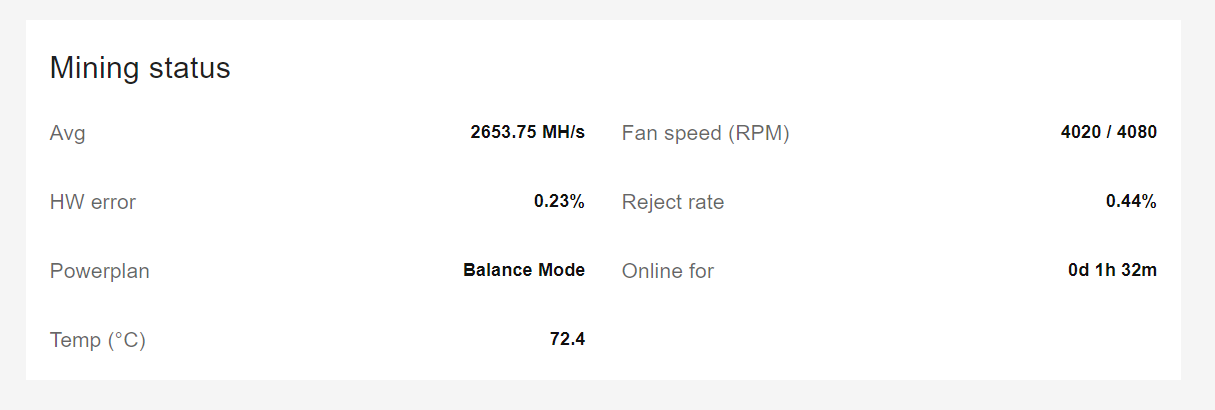Click the word Mining in the title

click(95, 69)
